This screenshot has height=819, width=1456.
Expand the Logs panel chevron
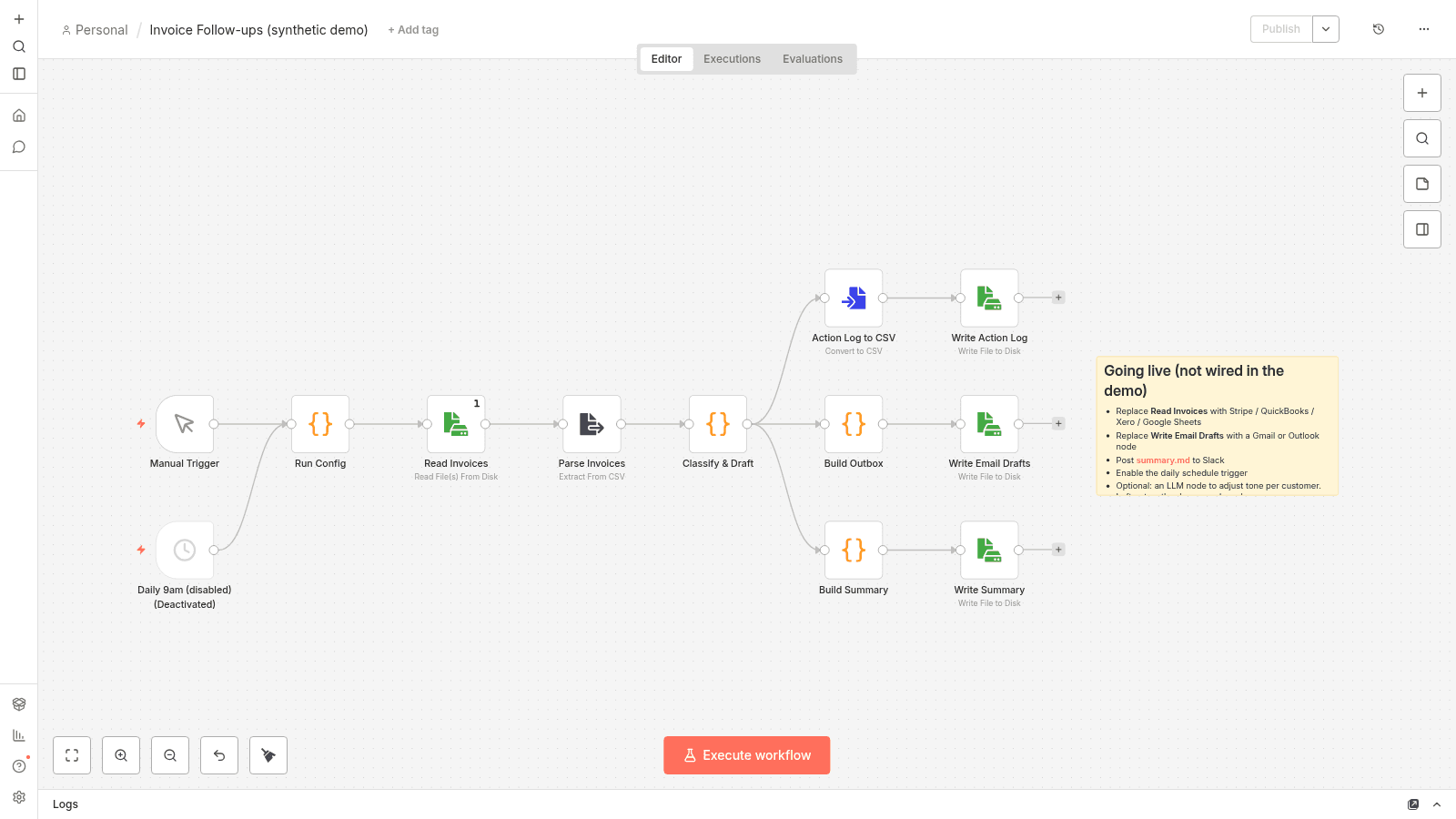1437,804
